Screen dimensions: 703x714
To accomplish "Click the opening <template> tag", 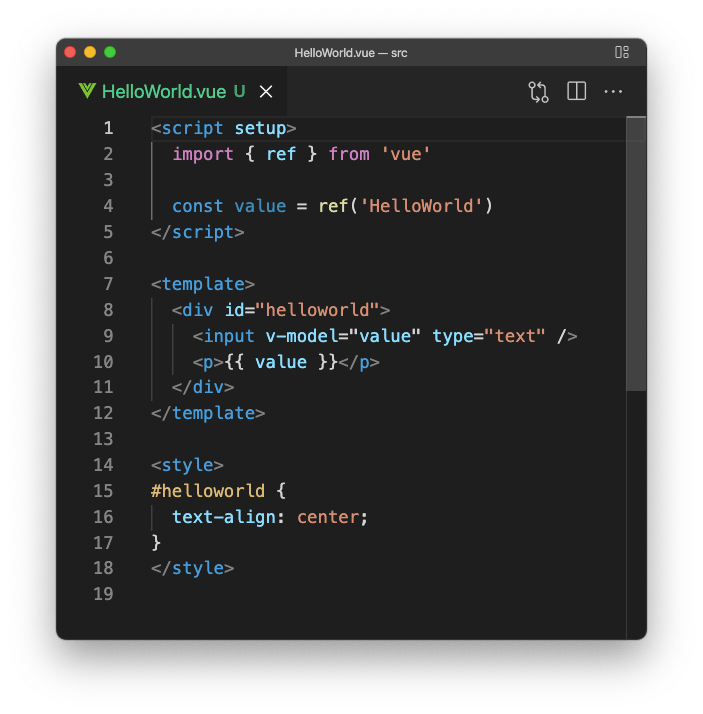I will coord(203,284).
